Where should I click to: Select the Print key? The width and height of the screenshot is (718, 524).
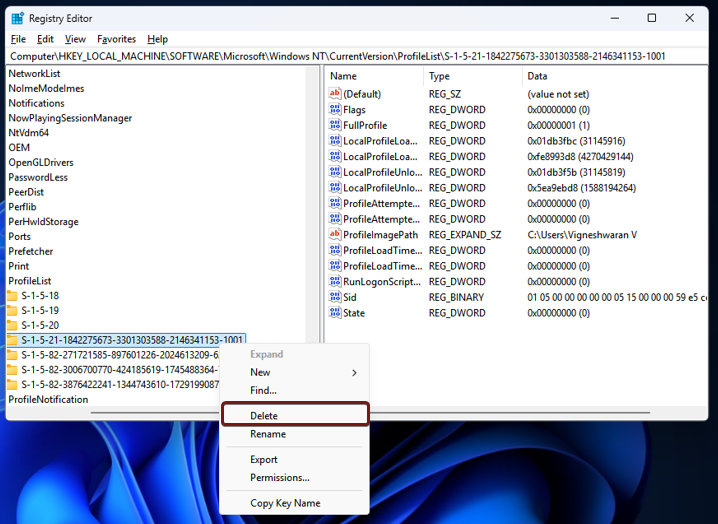click(x=18, y=266)
